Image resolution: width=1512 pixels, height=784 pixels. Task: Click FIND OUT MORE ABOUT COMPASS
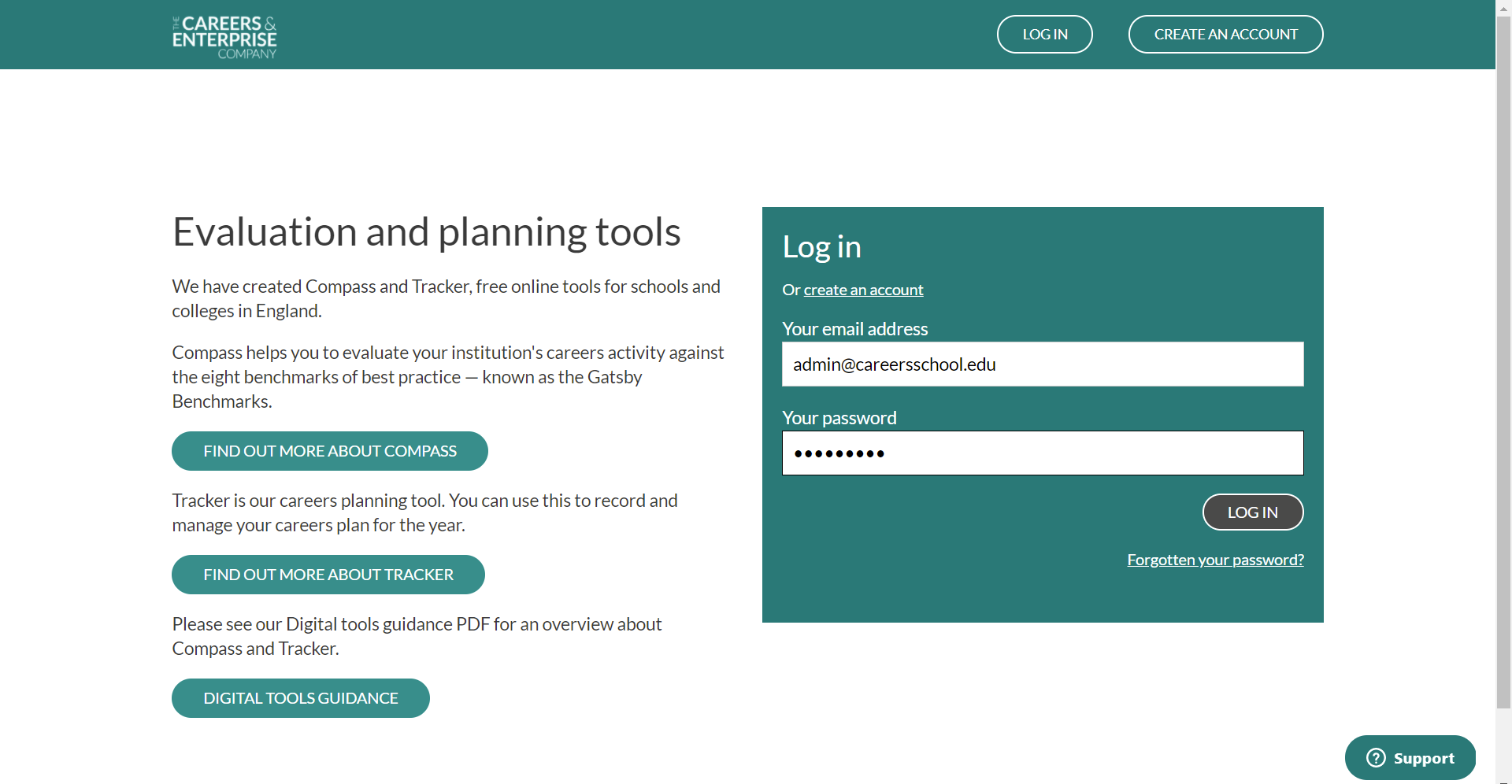click(329, 451)
